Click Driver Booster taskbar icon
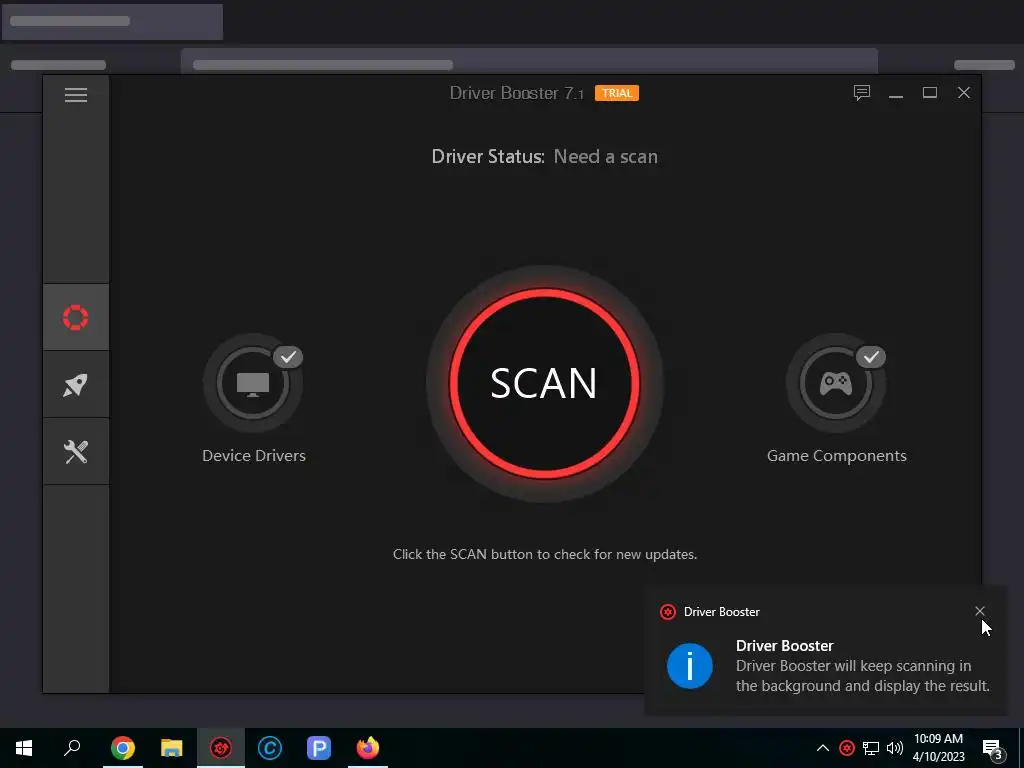 coord(221,748)
